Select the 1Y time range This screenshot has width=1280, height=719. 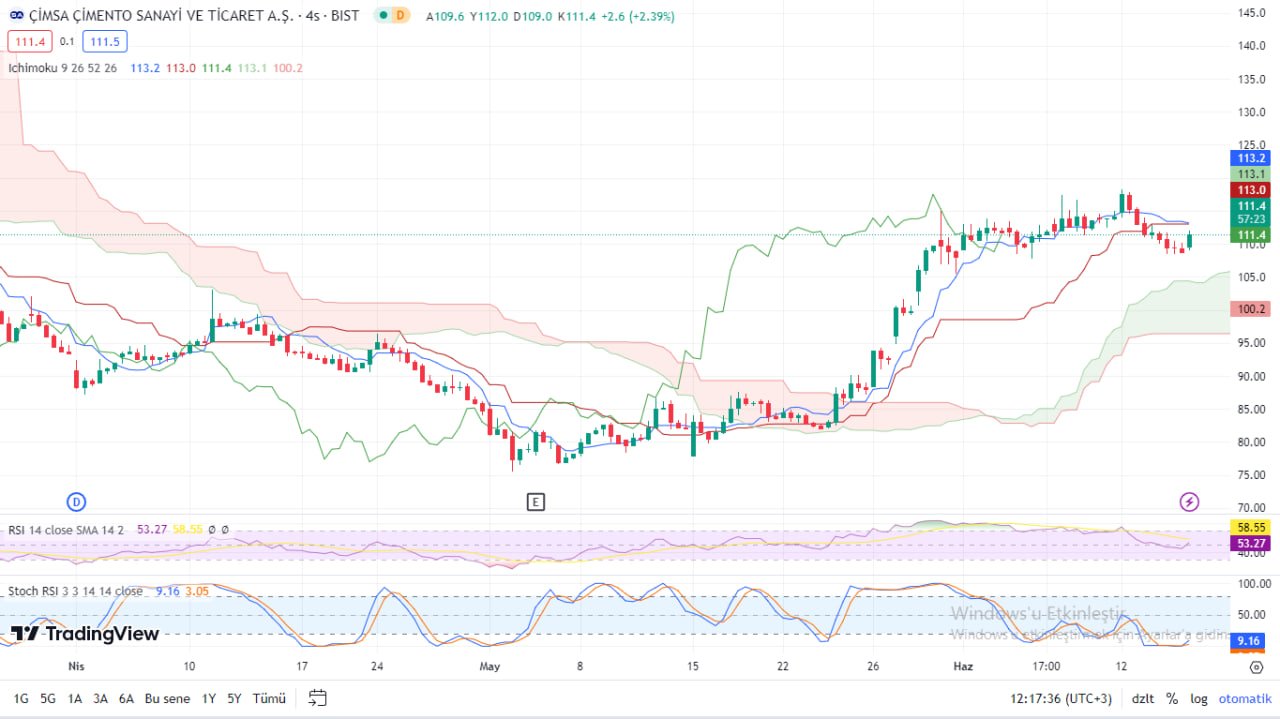coord(209,699)
